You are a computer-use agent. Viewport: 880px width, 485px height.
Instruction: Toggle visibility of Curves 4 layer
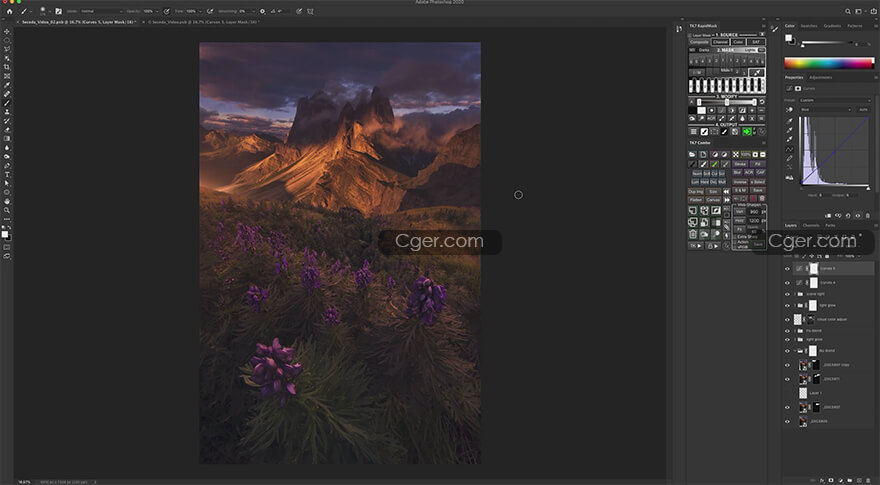point(787,283)
